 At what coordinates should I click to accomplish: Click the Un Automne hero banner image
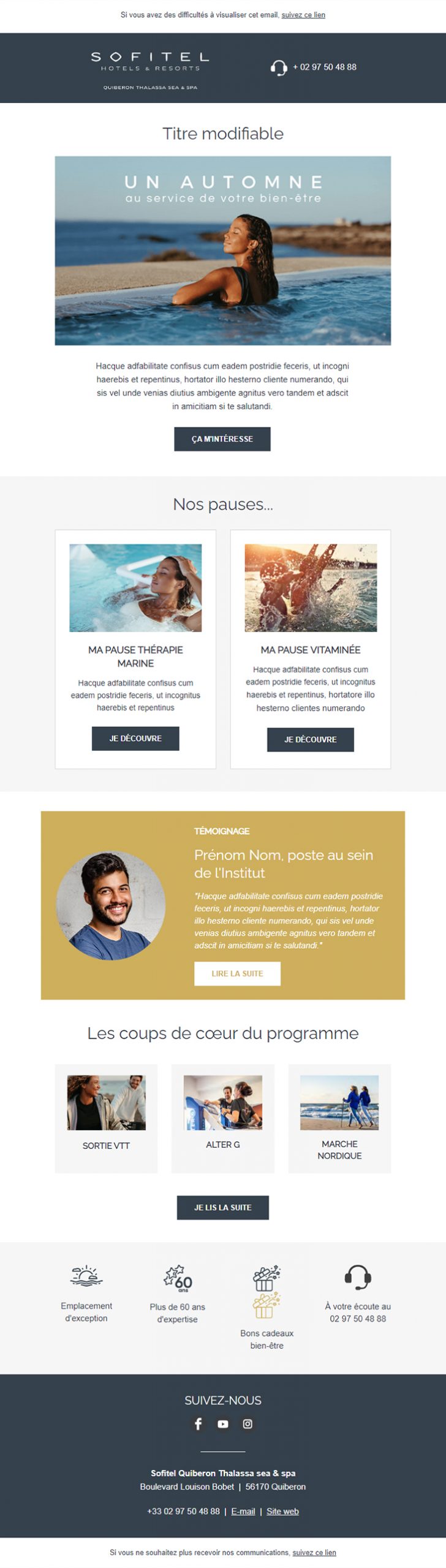pos(223,251)
